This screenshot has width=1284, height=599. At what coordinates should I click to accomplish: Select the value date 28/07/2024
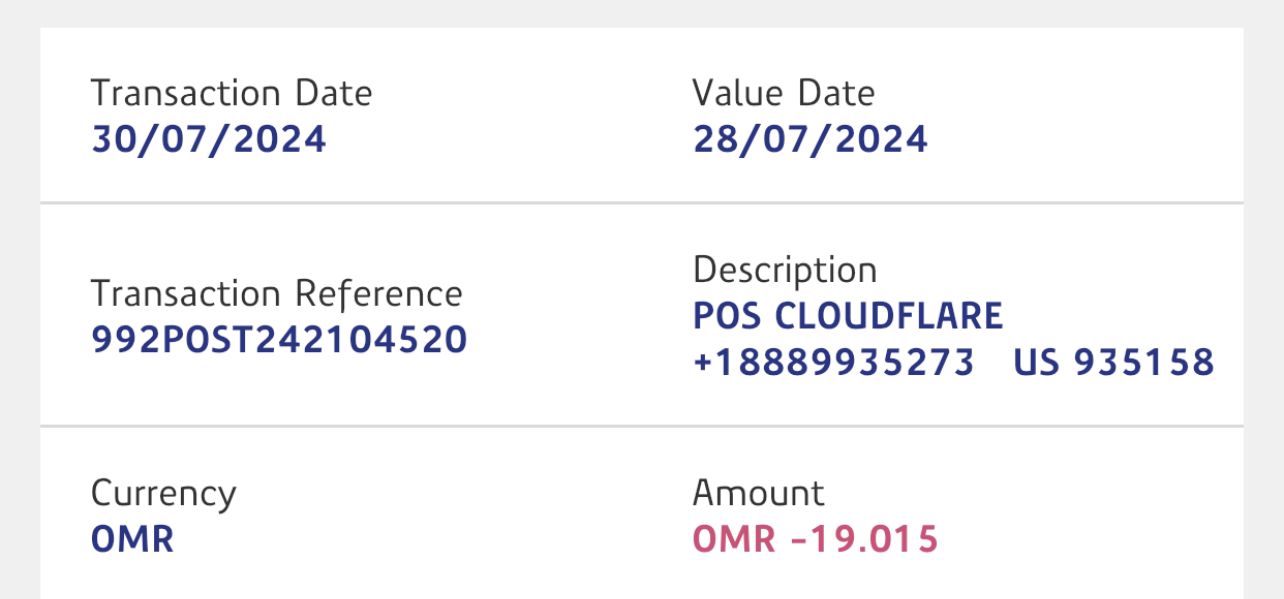pos(810,139)
